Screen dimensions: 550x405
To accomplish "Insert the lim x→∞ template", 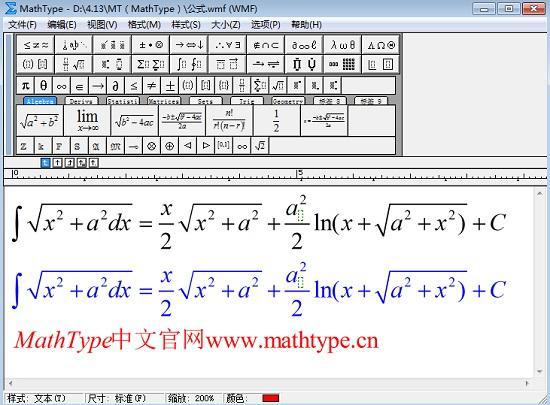I will [x=87, y=120].
